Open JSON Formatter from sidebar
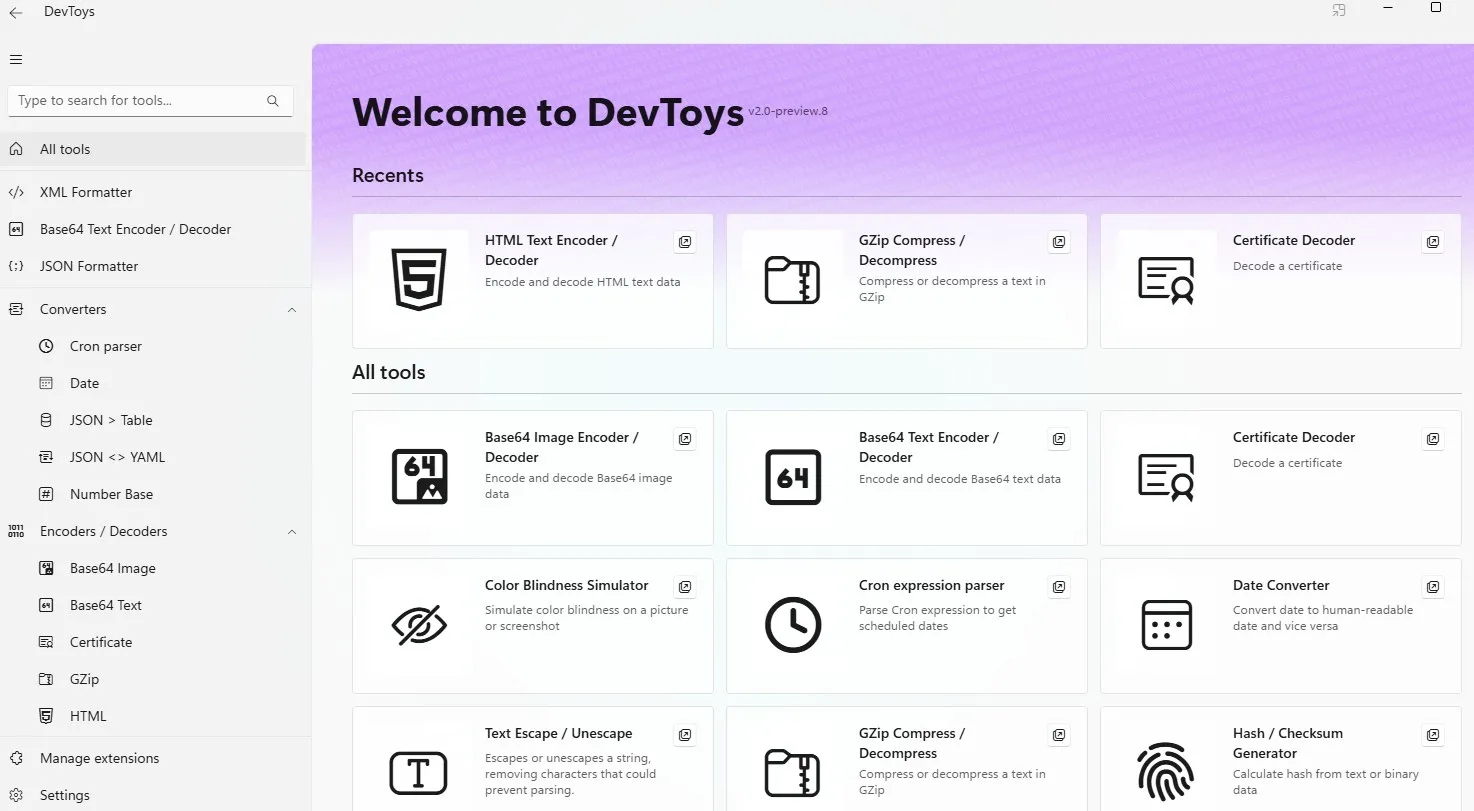The image size is (1474, 811). click(153, 266)
